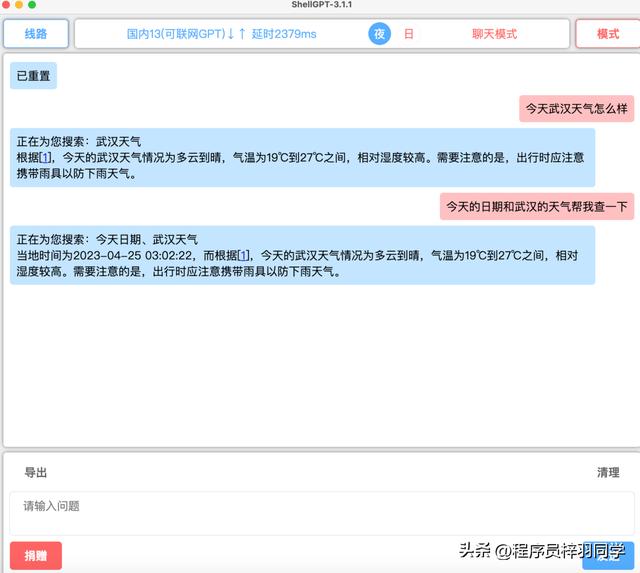
Task: Open the 模式 menu button
Action: tap(607, 34)
